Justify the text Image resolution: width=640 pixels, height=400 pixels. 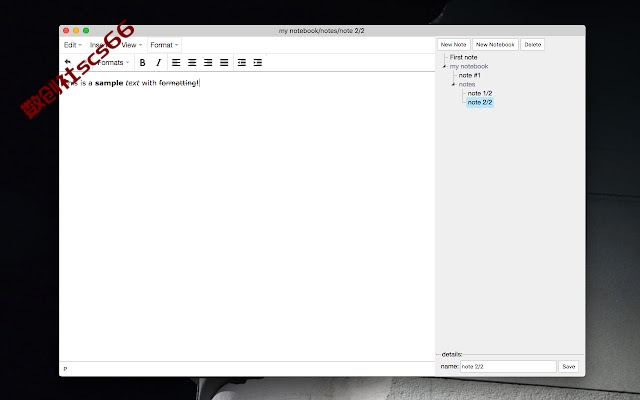point(224,62)
